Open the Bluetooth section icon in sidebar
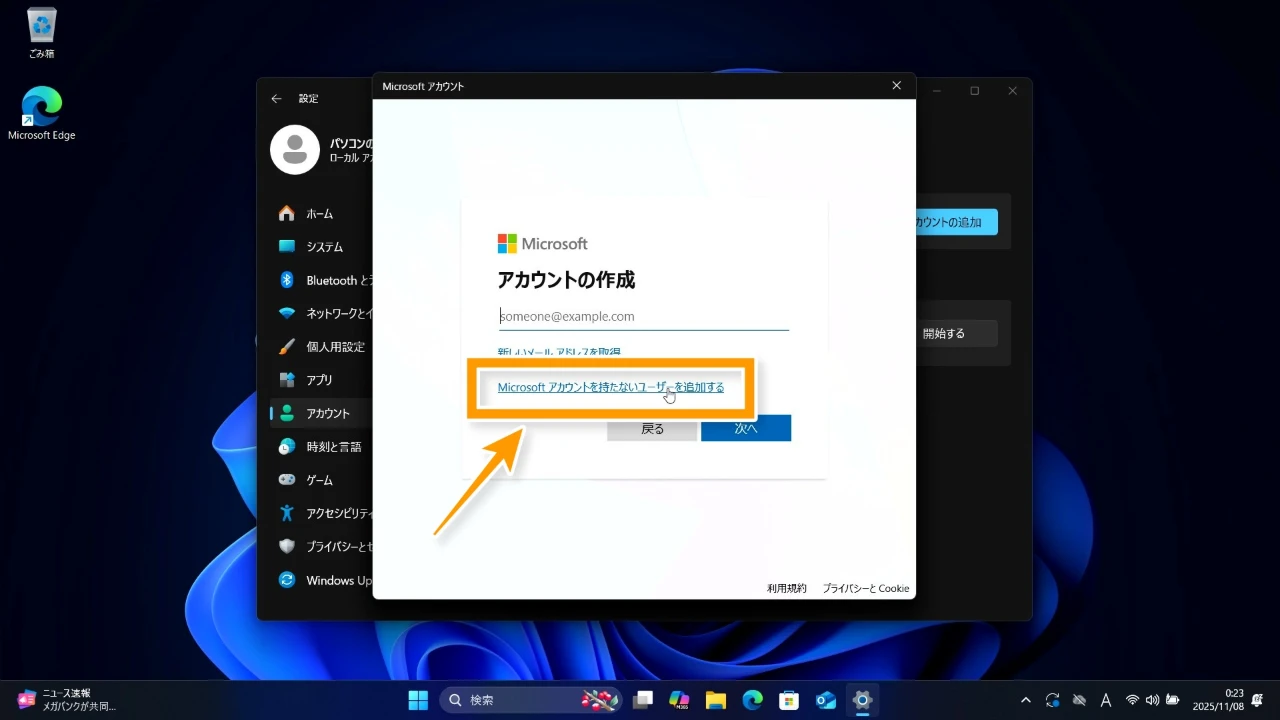 pyautogui.click(x=287, y=280)
